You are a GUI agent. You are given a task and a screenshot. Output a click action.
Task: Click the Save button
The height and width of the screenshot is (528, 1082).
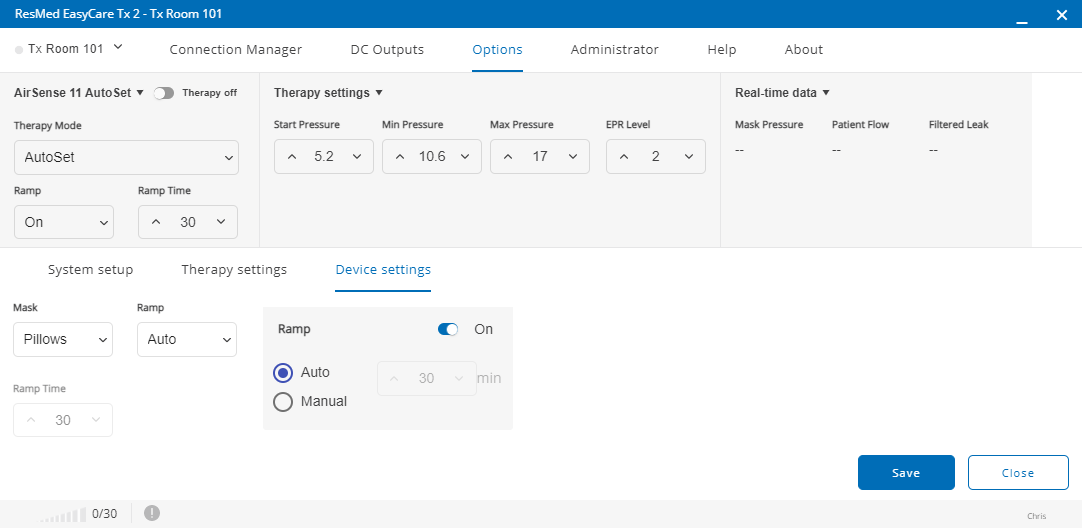pos(906,473)
